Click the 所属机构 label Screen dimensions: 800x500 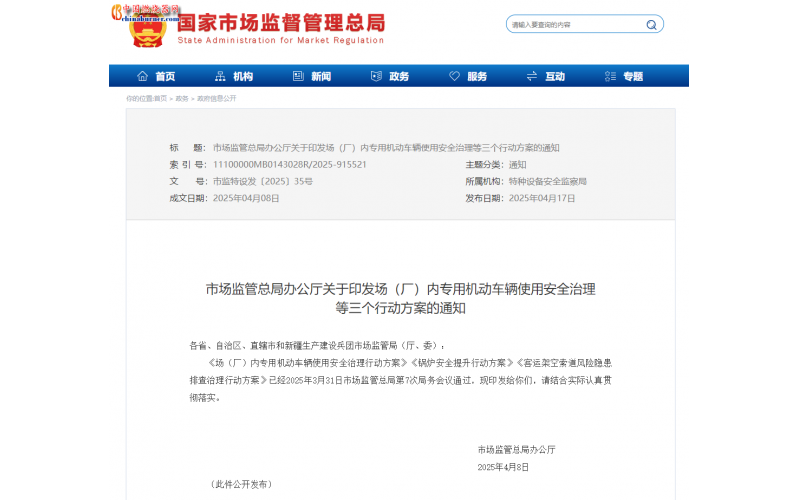coord(484,182)
